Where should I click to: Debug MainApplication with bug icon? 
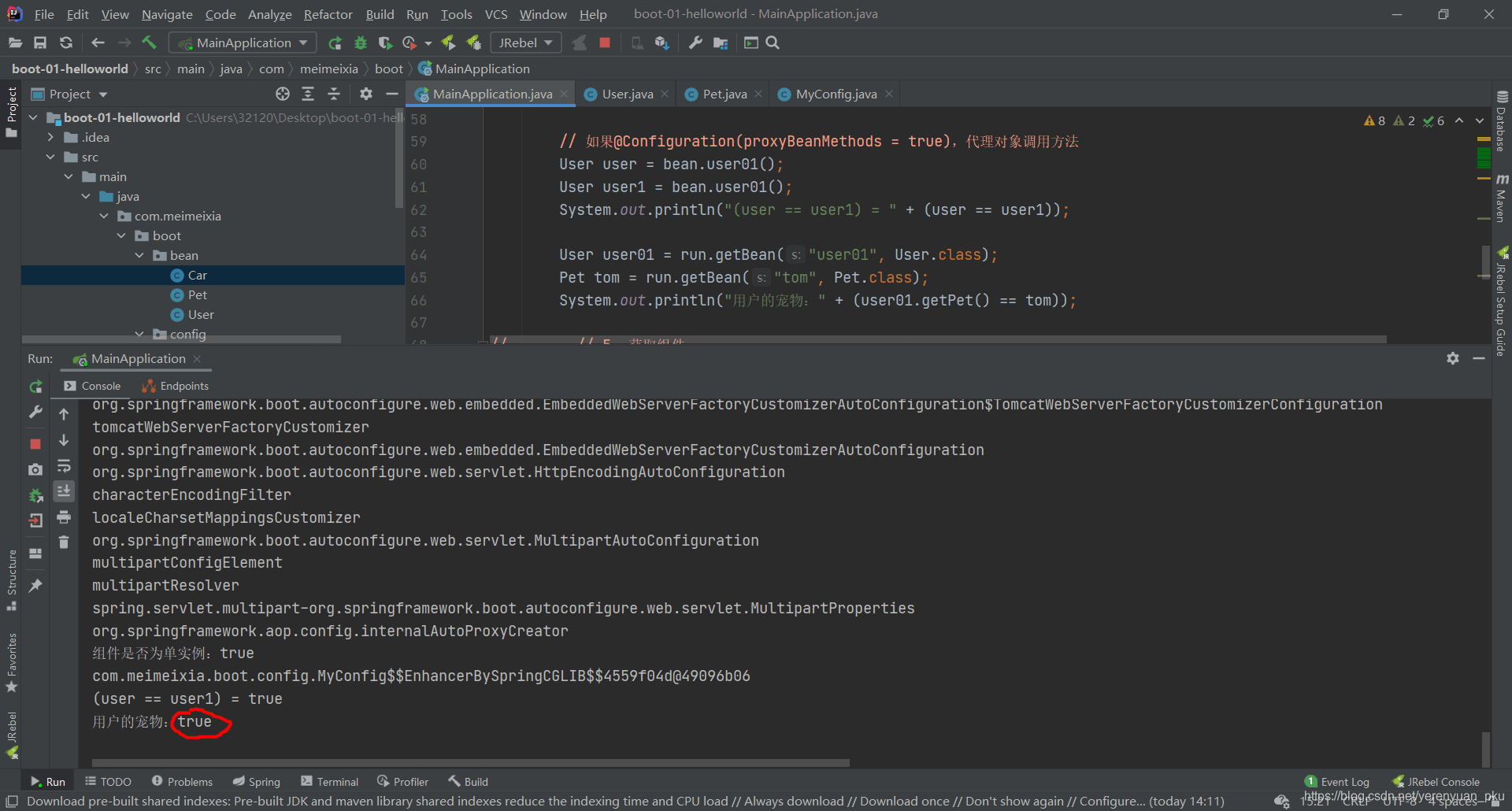point(360,43)
